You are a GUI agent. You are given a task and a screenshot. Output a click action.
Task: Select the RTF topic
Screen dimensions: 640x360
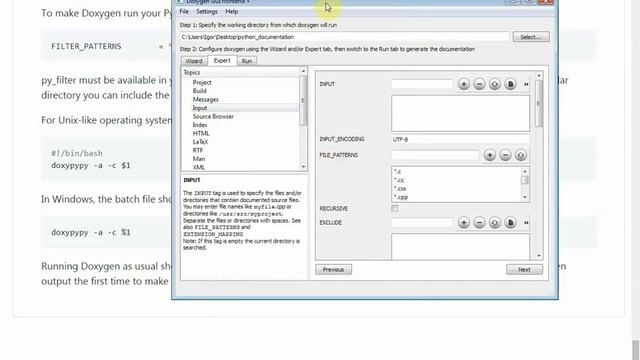tap(198, 150)
